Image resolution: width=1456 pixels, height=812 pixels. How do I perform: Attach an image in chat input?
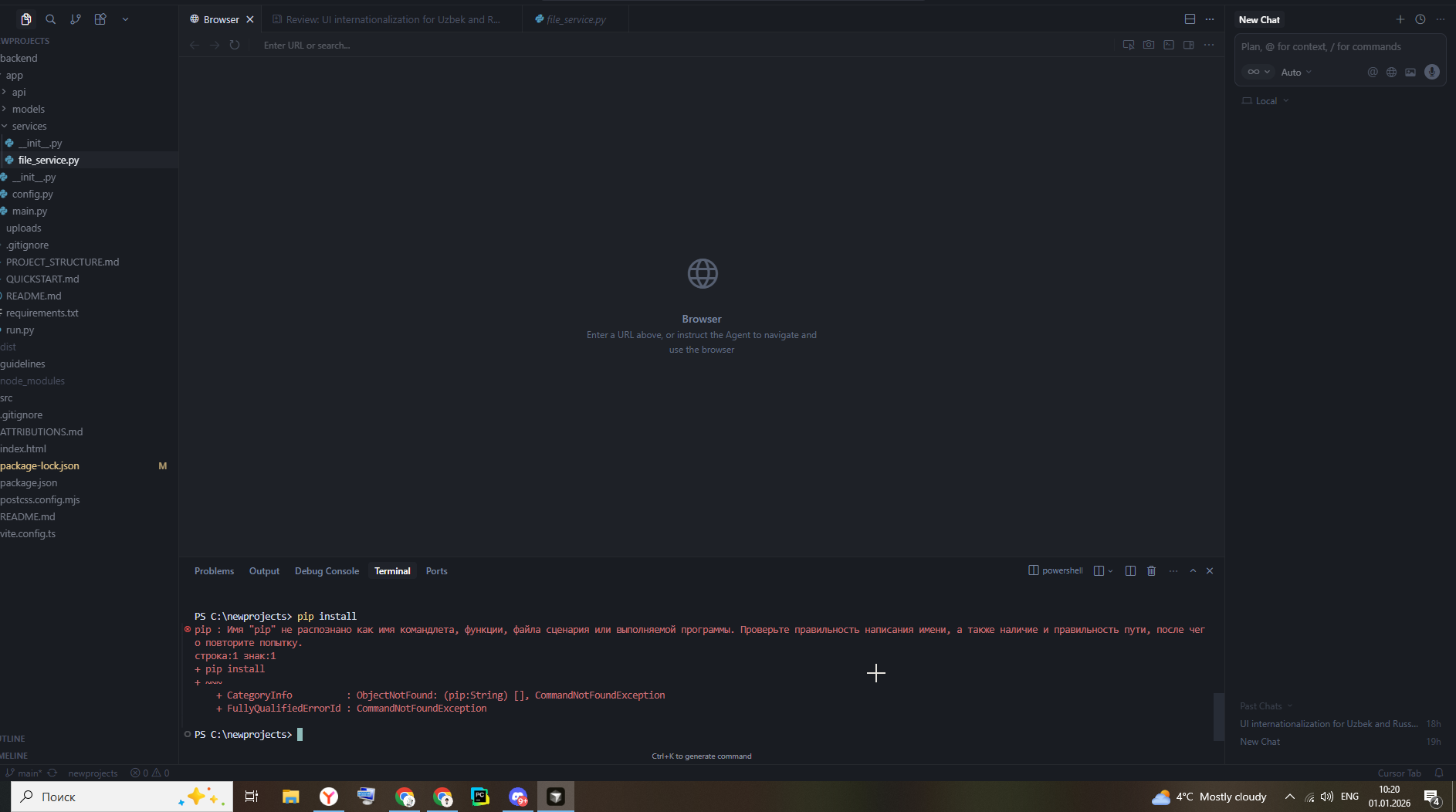point(1410,72)
